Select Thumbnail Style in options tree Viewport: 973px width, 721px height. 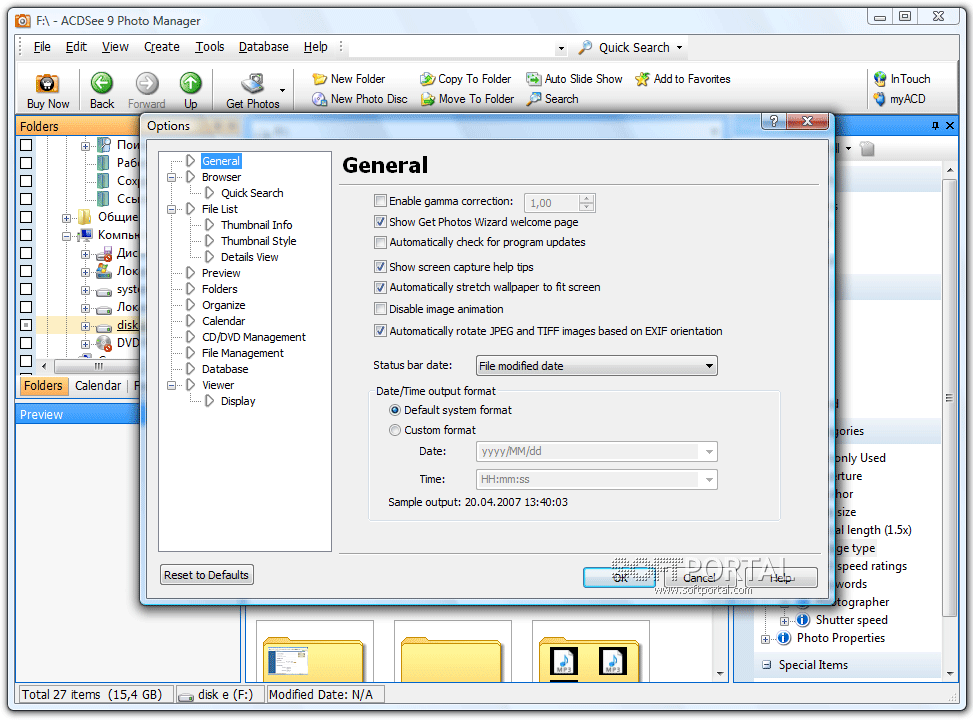[x=258, y=241]
